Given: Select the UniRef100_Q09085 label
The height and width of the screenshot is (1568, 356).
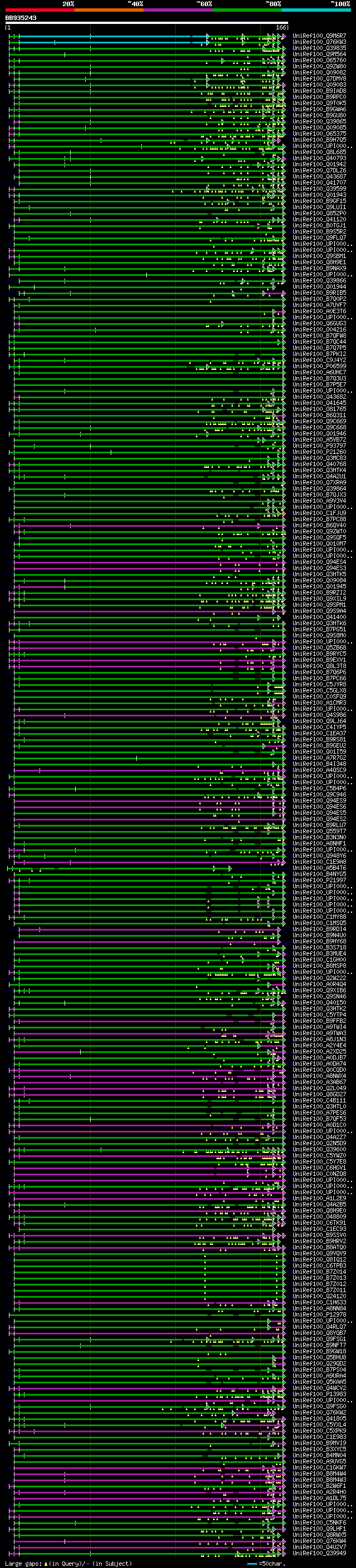Looking at the screenshot, I should click(319, 128).
